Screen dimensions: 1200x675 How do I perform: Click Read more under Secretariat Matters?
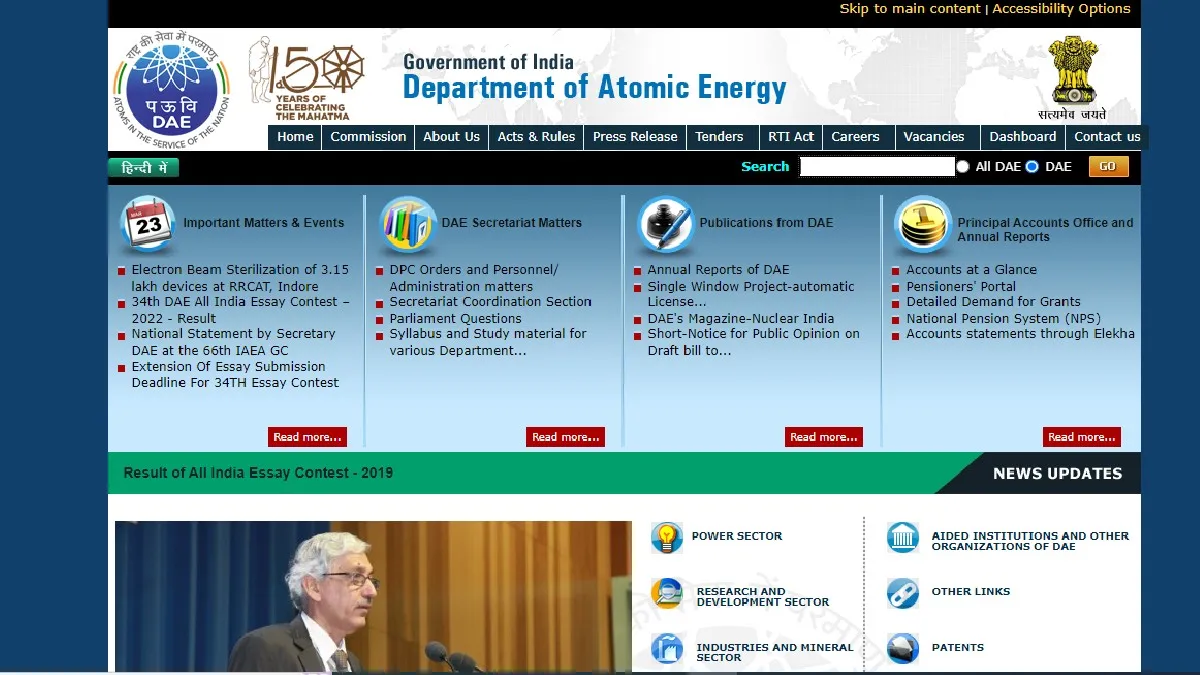(x=566, y=437)
